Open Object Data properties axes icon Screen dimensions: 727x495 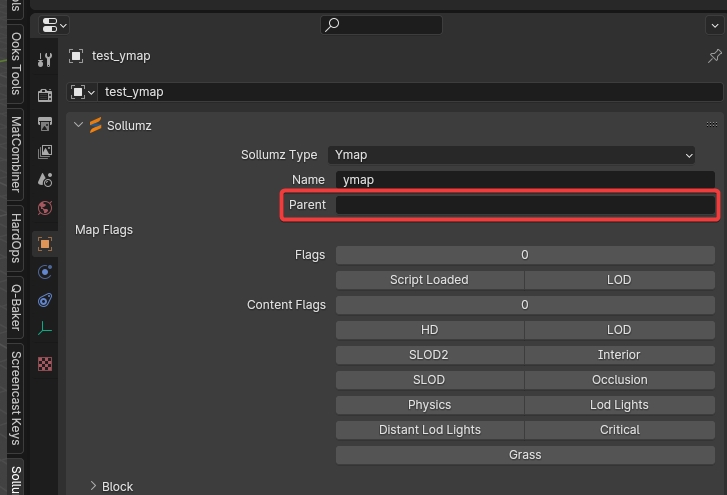click(x=45, y=328)
